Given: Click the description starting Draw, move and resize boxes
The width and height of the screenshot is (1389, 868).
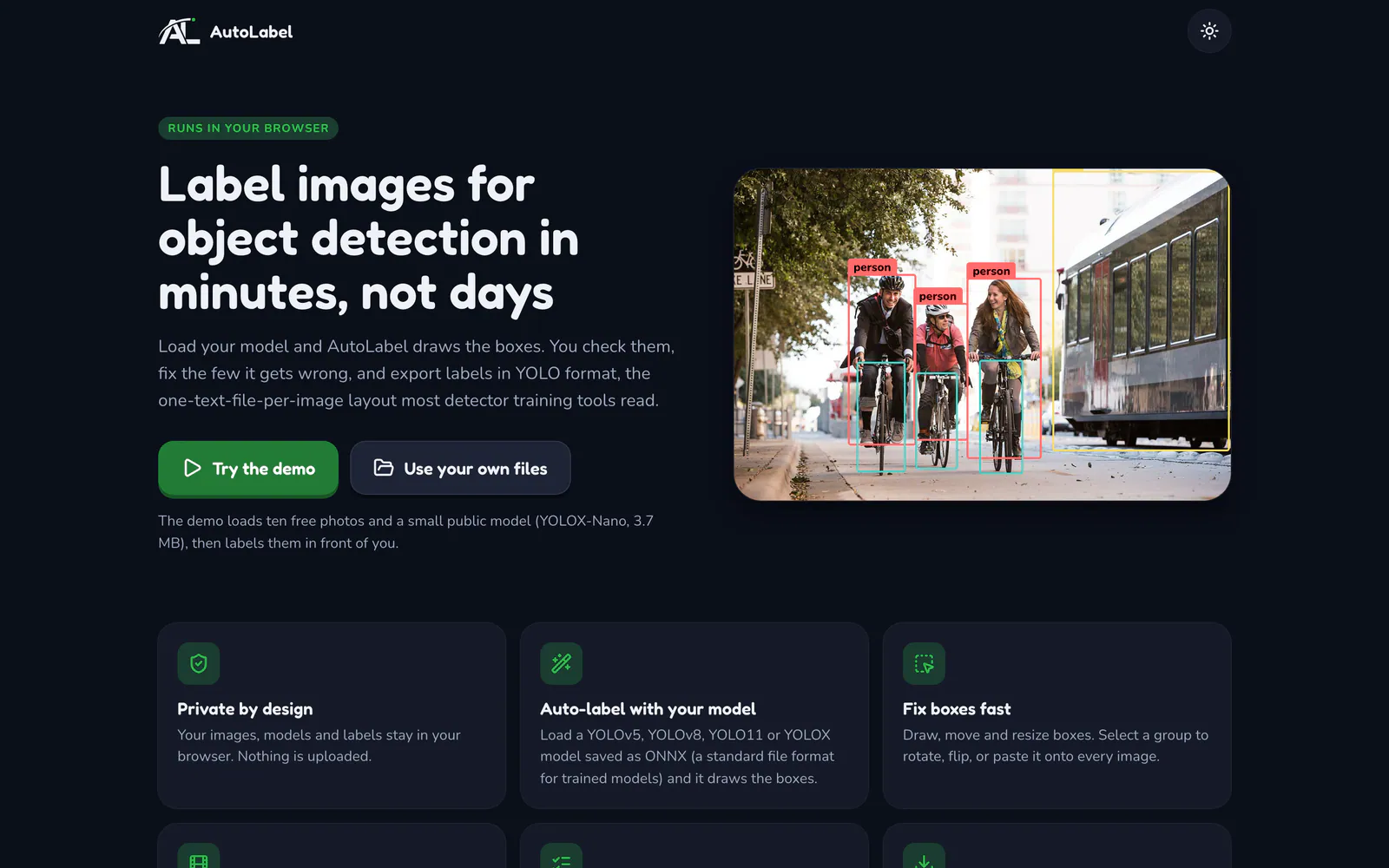Looking at the screenshot, I should pyautogui.click(x=1056, y=746).
